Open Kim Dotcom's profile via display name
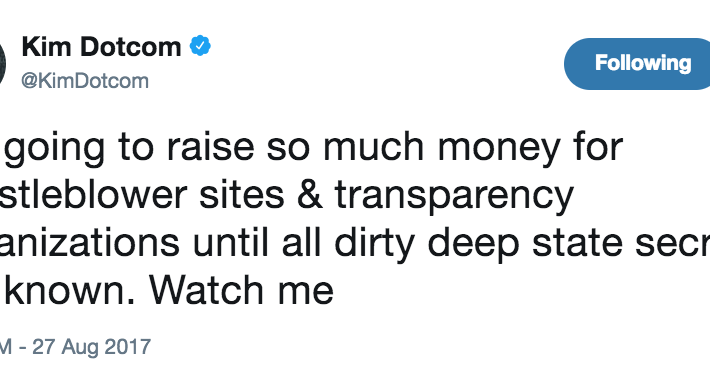The image size is (710, 374). [x=101, y=47]
